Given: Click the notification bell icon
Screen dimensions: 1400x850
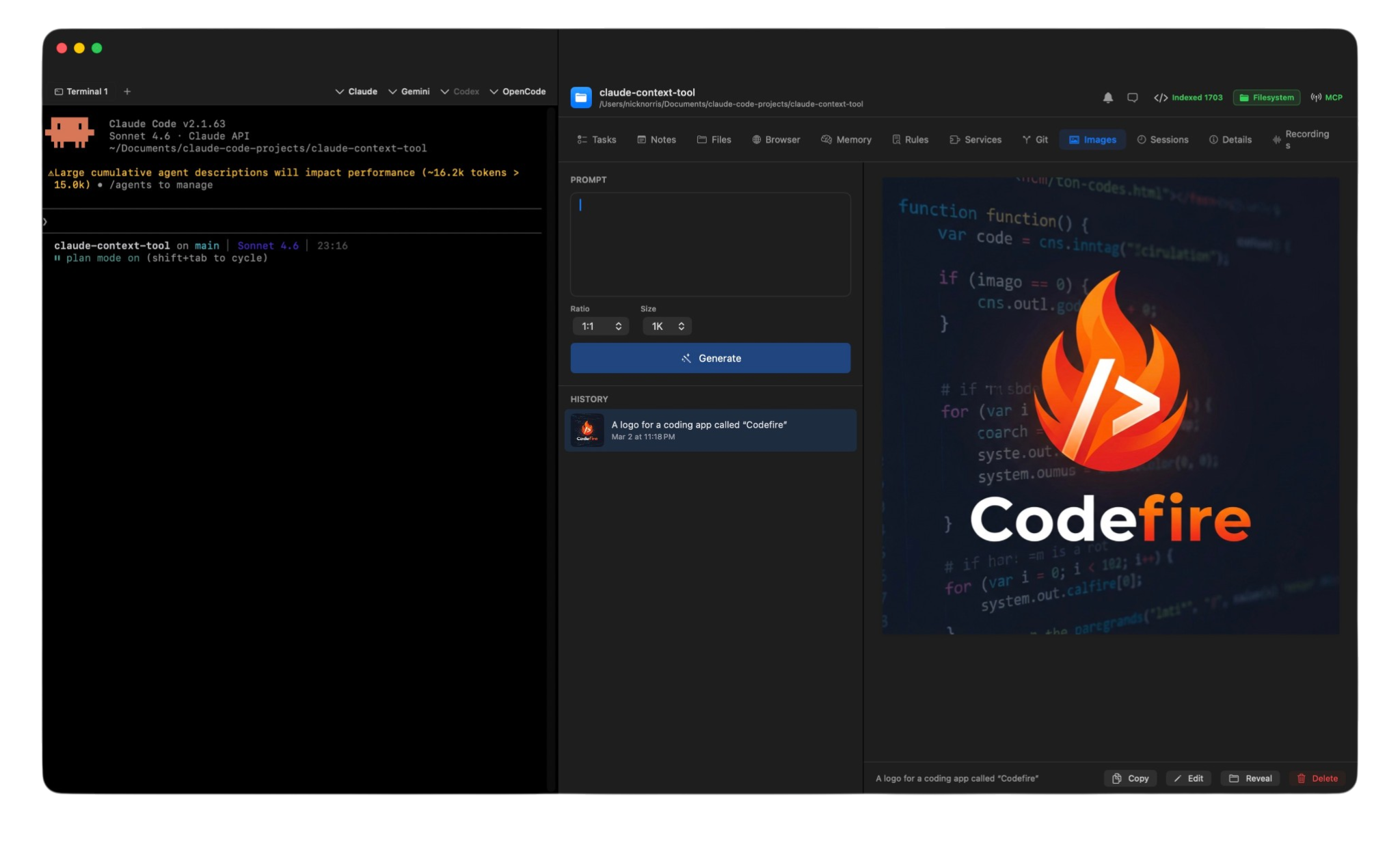Looking at the screenshot, I should (x=1107, y=98).
